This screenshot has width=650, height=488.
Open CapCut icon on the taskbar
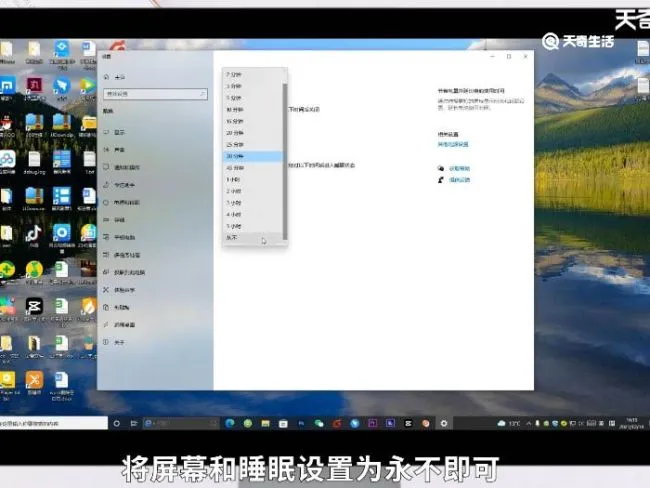tap(408, 423)
